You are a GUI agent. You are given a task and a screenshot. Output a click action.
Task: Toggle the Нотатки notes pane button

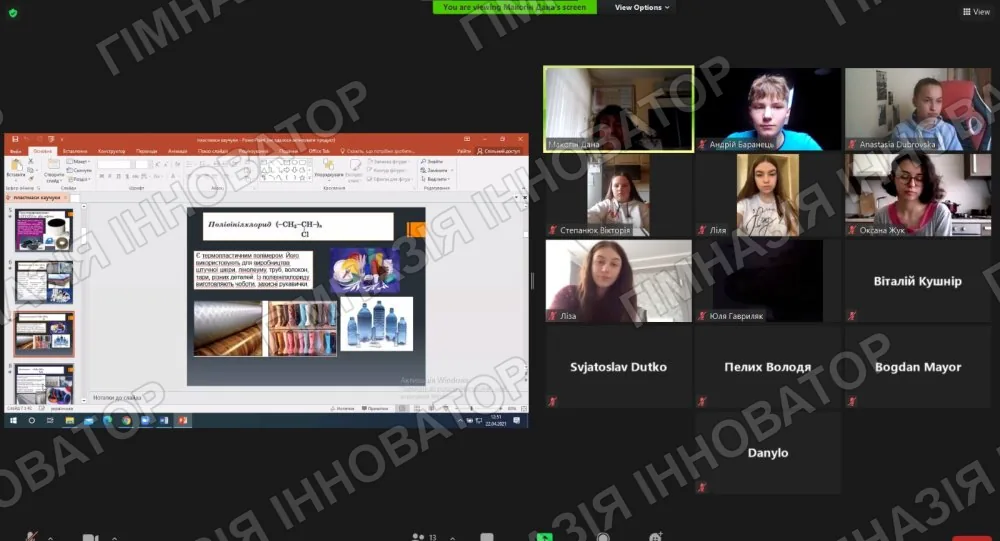pyautogui.click(x=344, y=408)
